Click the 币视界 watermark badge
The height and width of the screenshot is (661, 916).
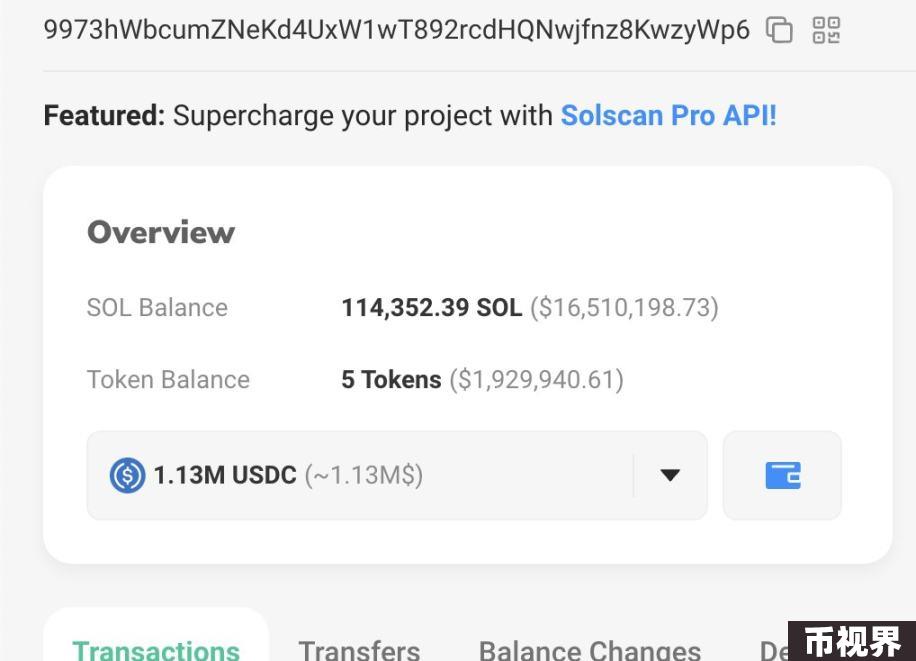pos(852,641)
